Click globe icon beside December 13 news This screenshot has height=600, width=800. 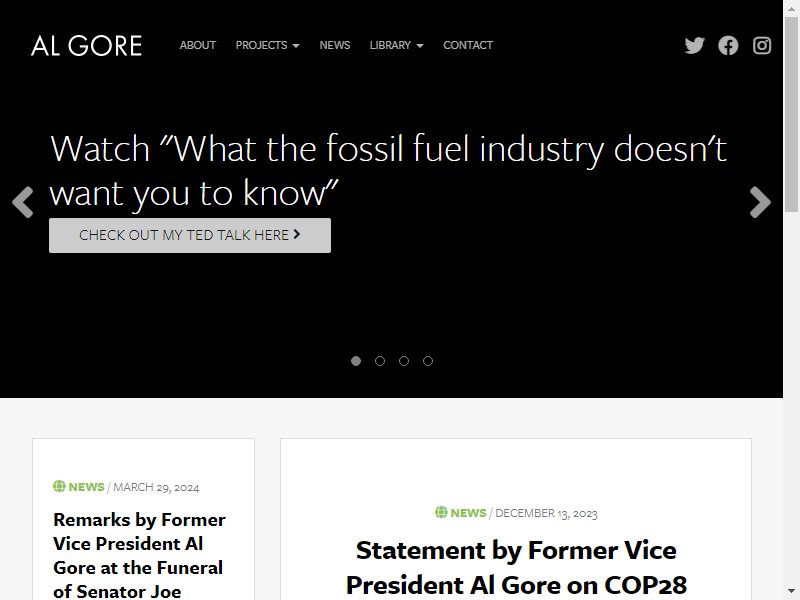(x=441, y=512)
